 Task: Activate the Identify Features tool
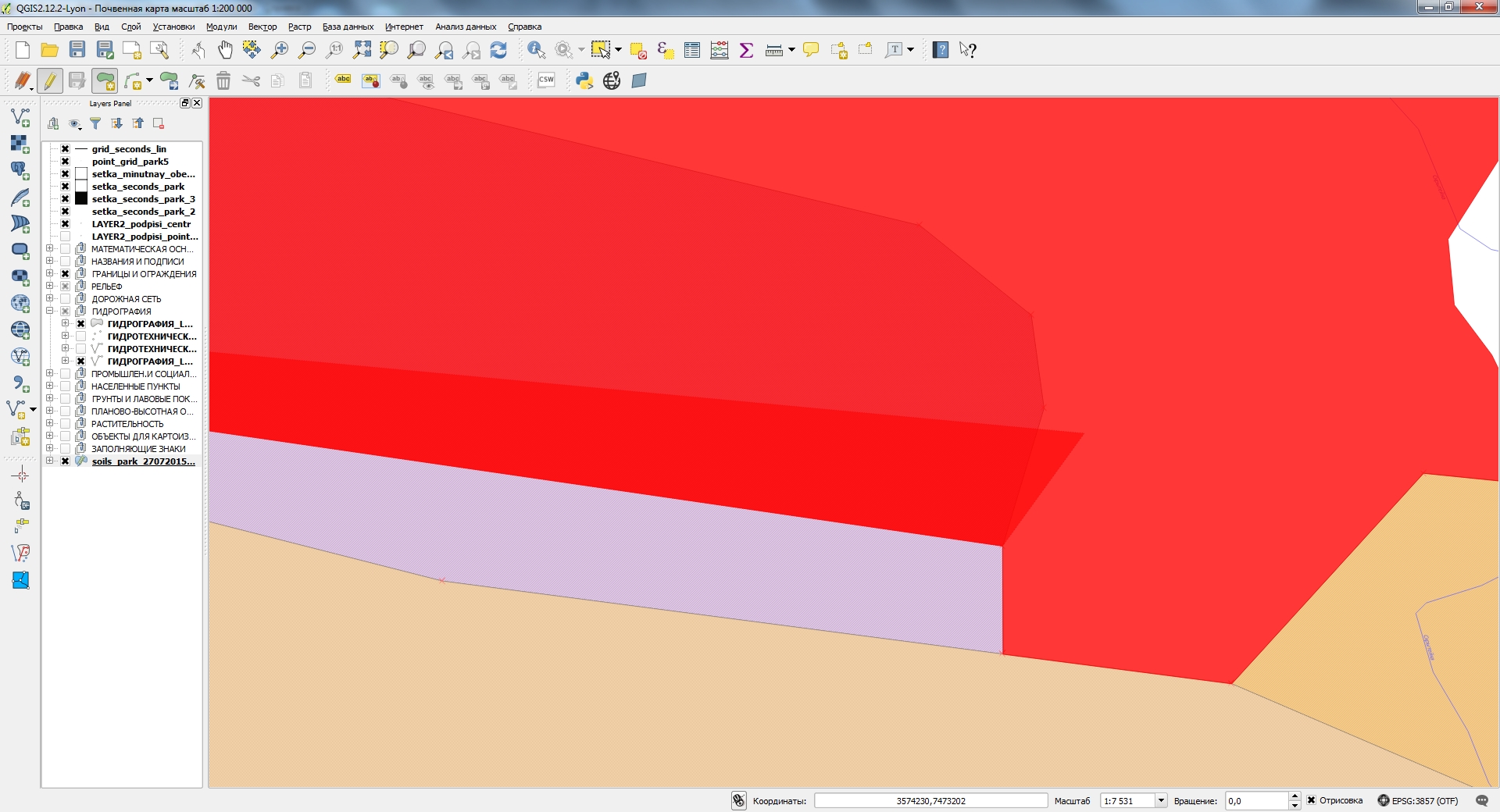(536, 49)
